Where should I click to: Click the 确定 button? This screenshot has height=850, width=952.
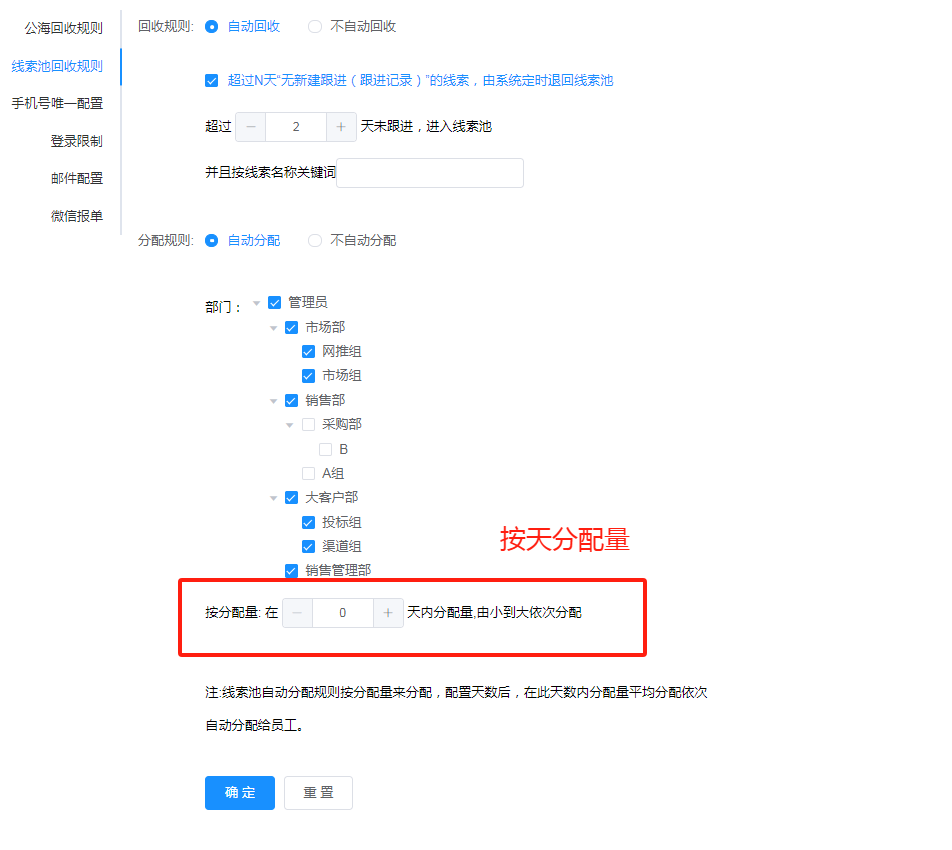[x=240, y=793]
